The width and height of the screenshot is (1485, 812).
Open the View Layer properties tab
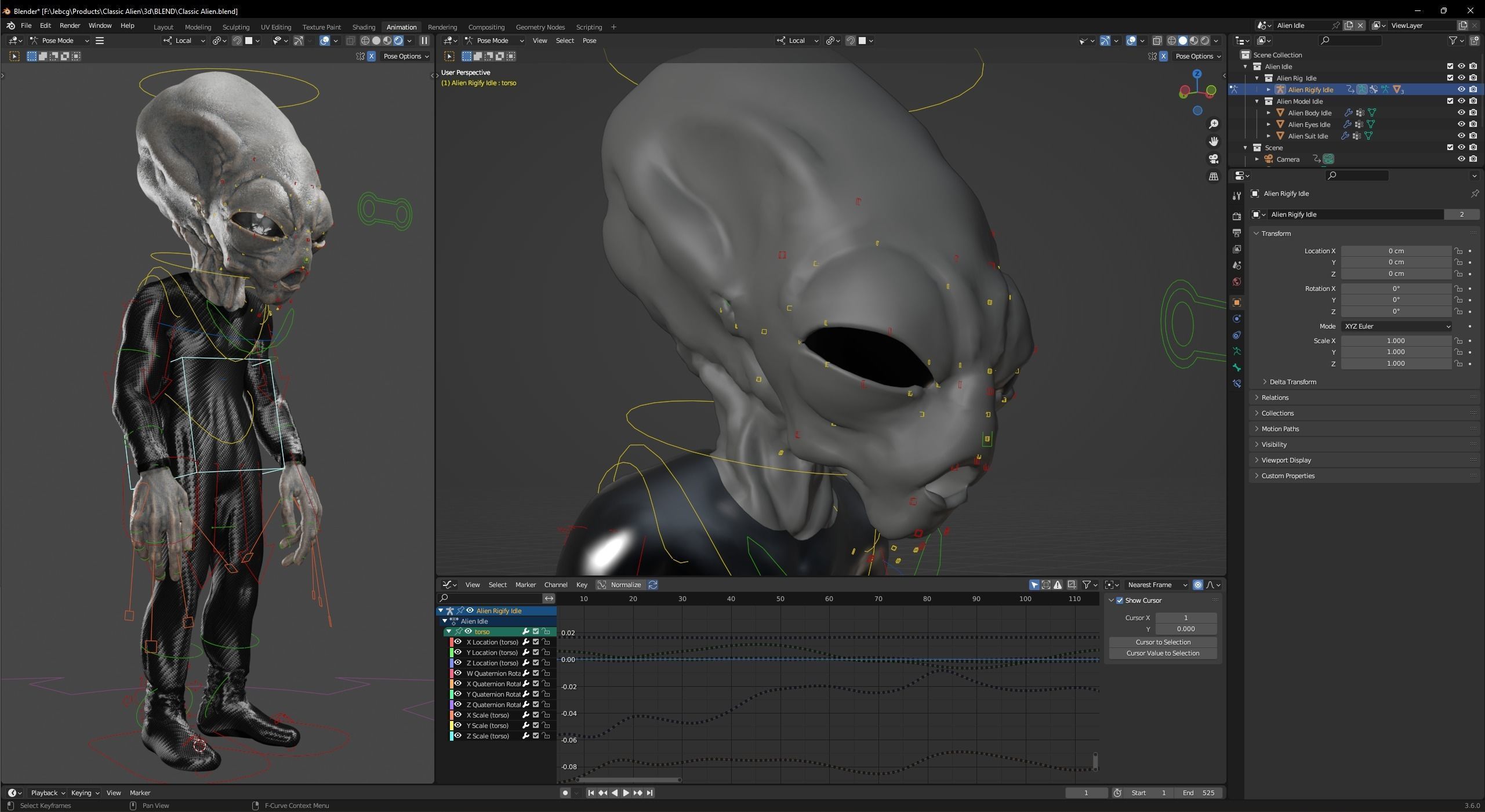(x=1236, y=249)
